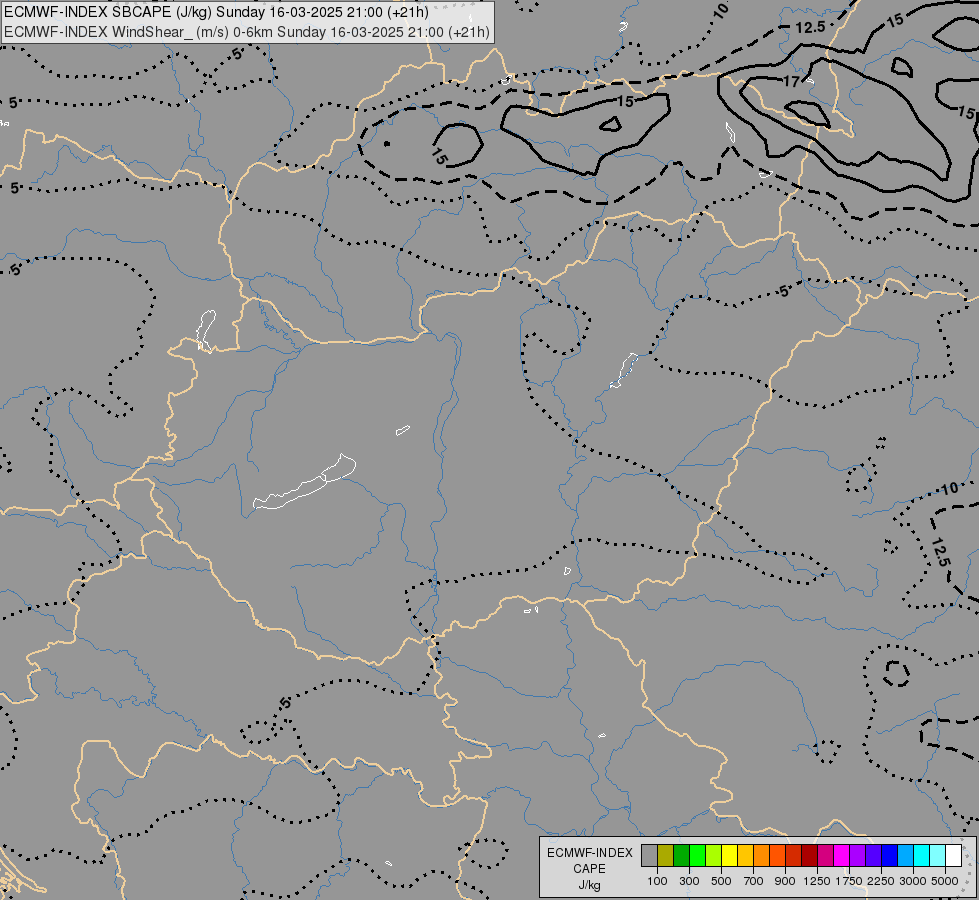The image size is (979, 900).
Task: Click the '100' legend tick label
Action: (x=657, y=881)
